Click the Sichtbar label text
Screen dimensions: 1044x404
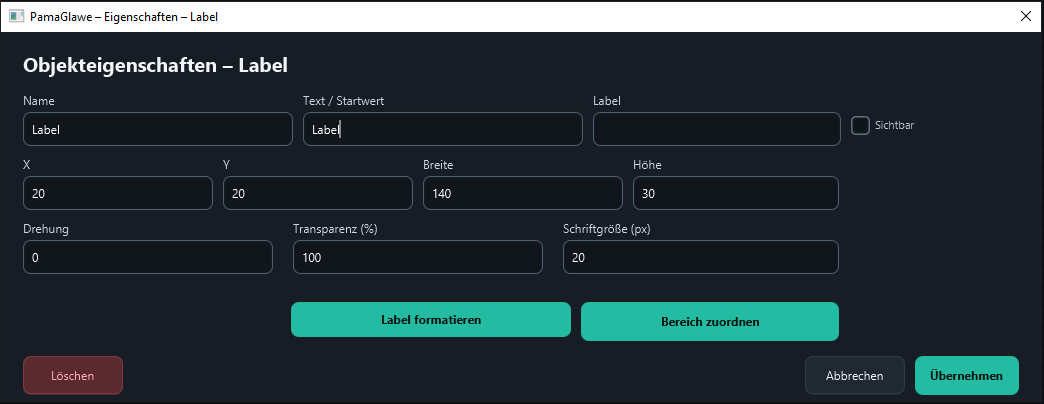(x=894, y=125)
